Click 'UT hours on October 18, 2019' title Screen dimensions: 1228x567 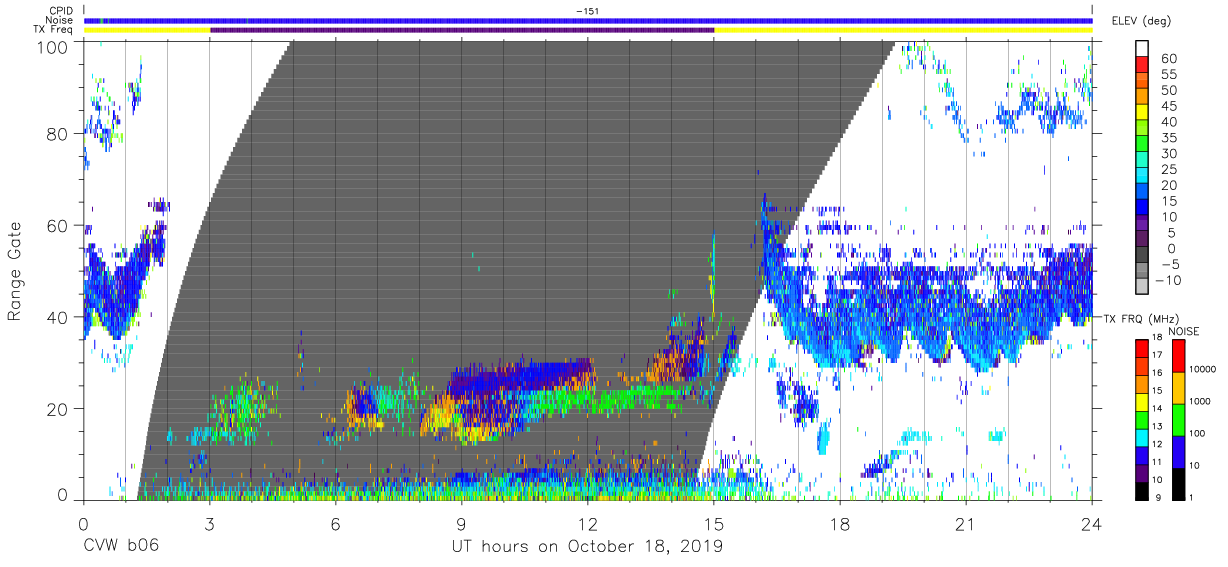coord(588,547)
